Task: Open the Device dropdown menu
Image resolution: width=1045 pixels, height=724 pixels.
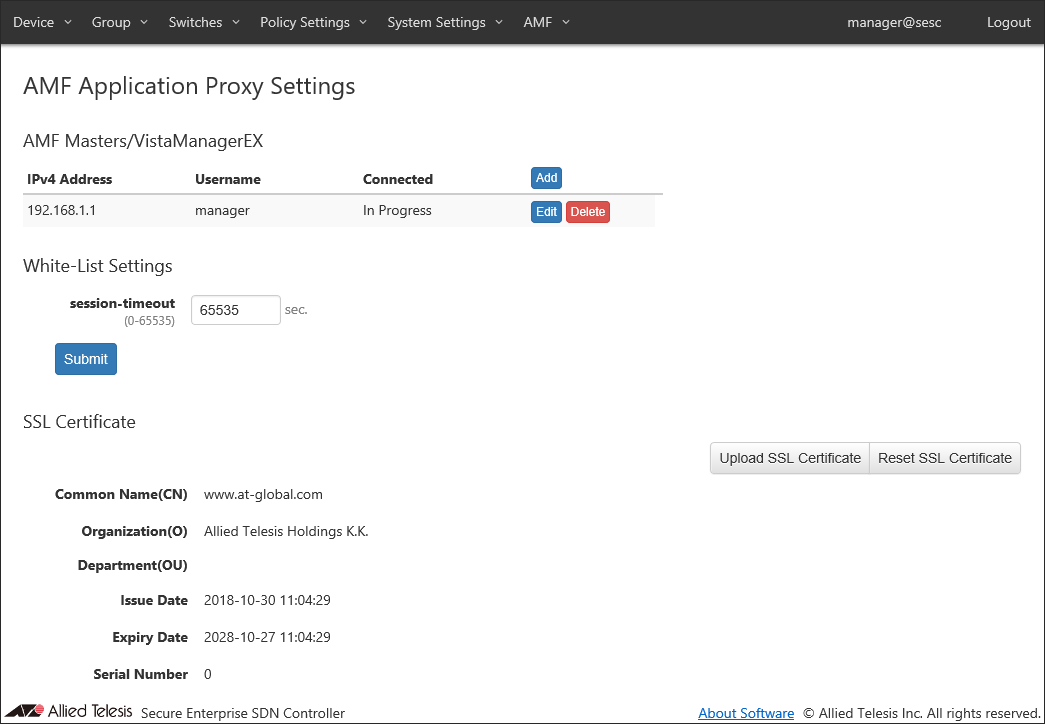Action: coord(42,22)
